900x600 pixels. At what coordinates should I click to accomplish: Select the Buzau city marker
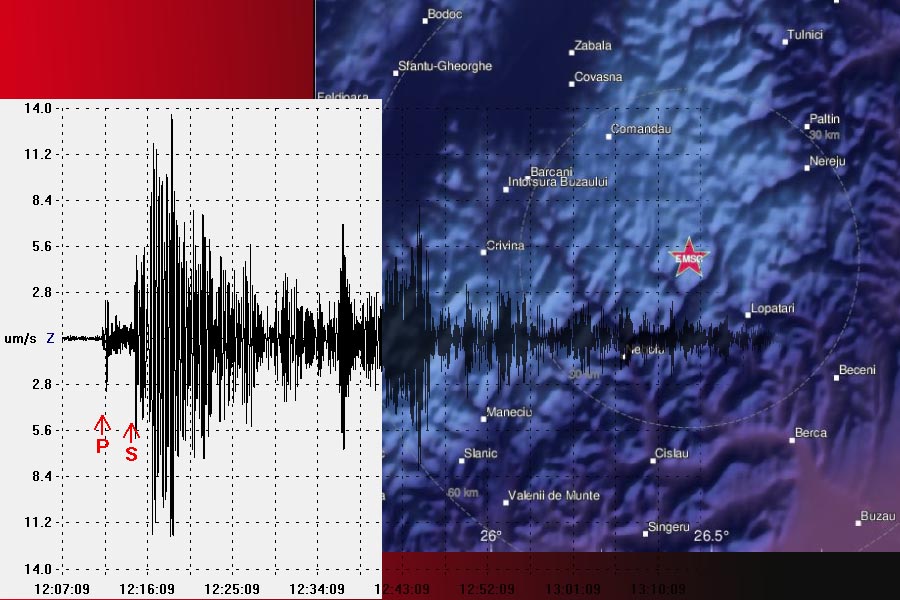pyautogui.click(x=859, y=522)
